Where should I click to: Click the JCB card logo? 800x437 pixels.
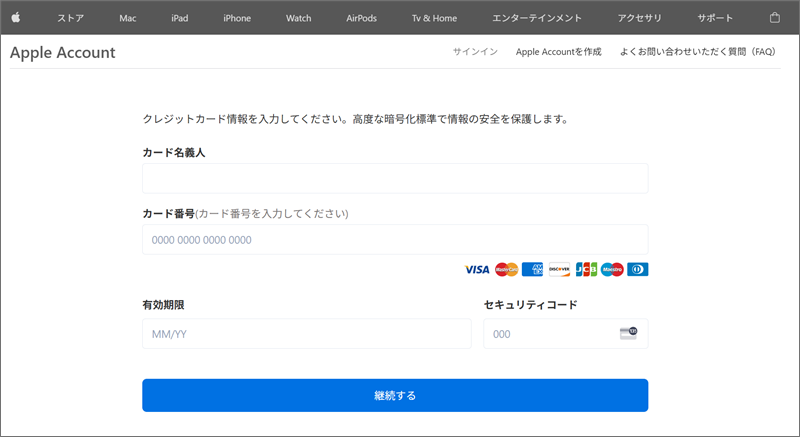pyautogui.click(x=586, y=269)
